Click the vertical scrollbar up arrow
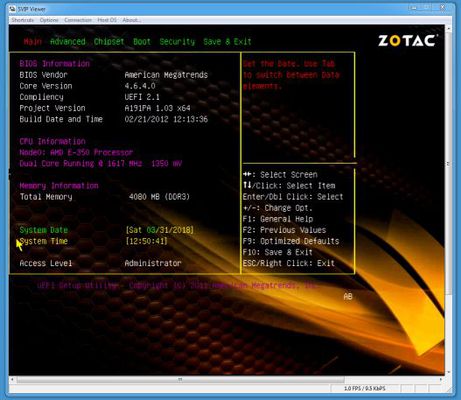Image resolution: width=461 pixels, height=400 pixels. tap(448, 29)
